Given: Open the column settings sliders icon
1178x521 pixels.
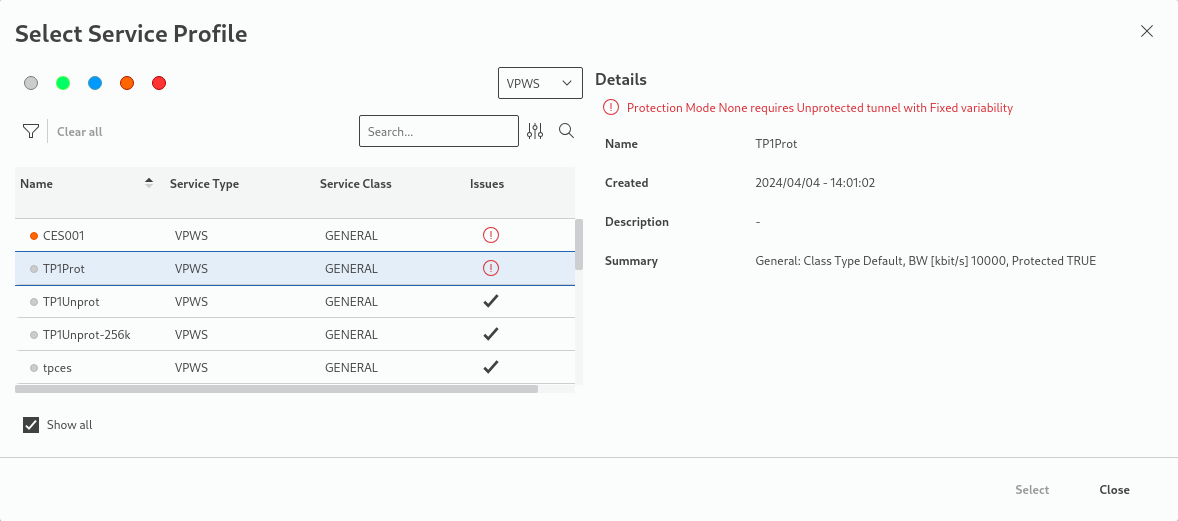Looking at the screenshot, I should tap(535, 131).
